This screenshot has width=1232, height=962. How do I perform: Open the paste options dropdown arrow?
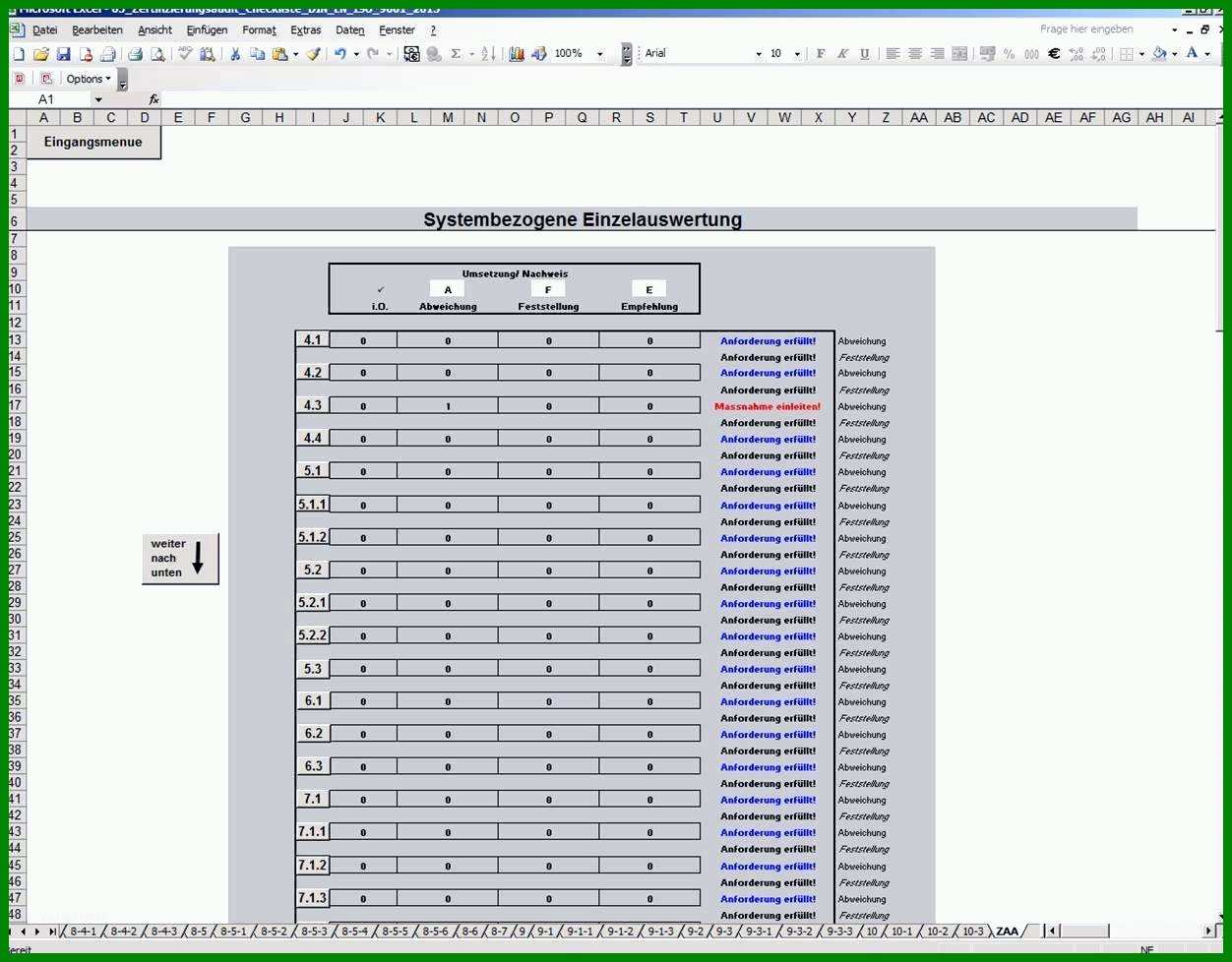pos(295,54)
